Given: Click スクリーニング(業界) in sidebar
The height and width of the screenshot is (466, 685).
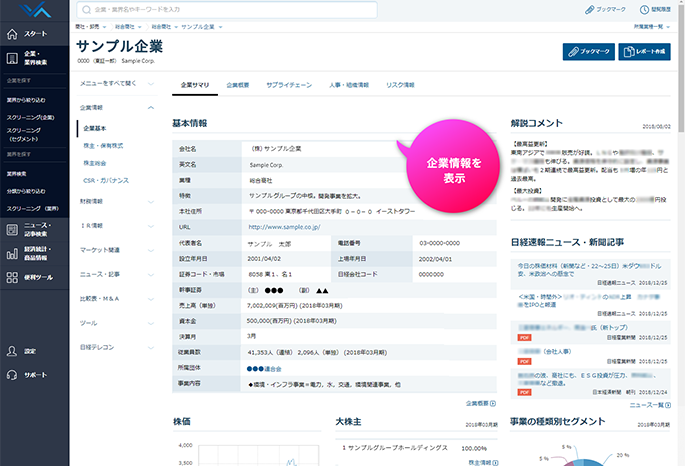Looking at the screenshot, I should coord(32,209).
